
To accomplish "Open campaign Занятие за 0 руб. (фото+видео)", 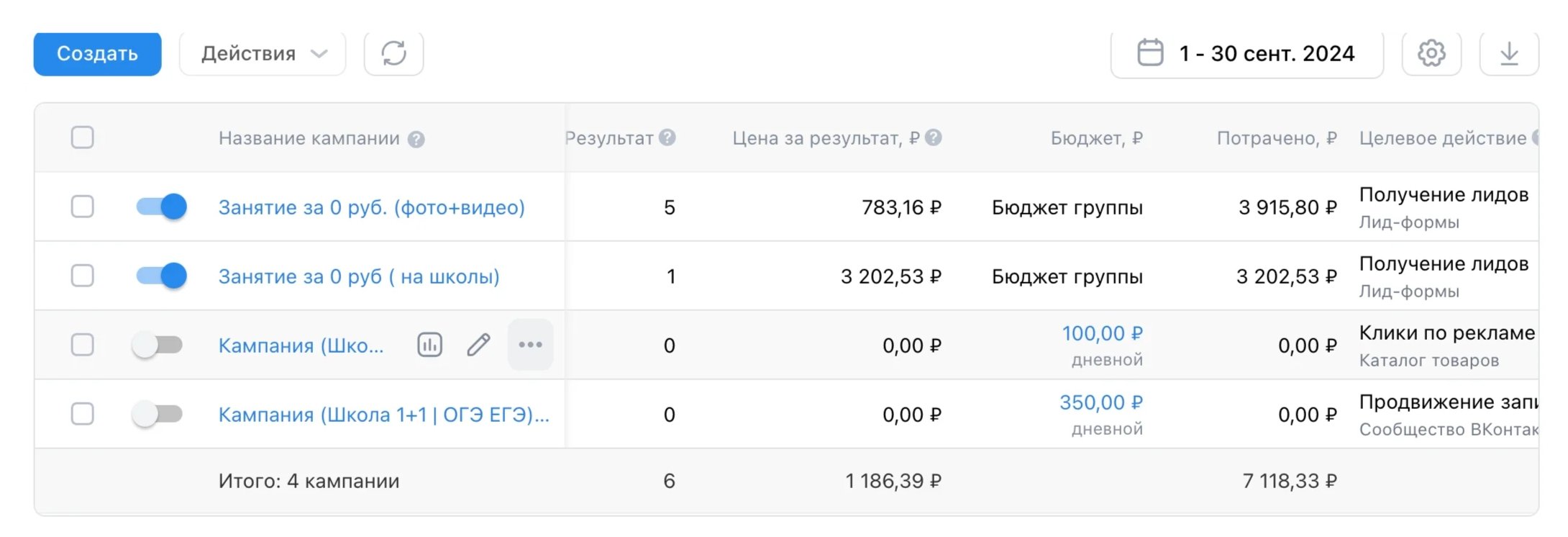I will (x=371, y=207).
